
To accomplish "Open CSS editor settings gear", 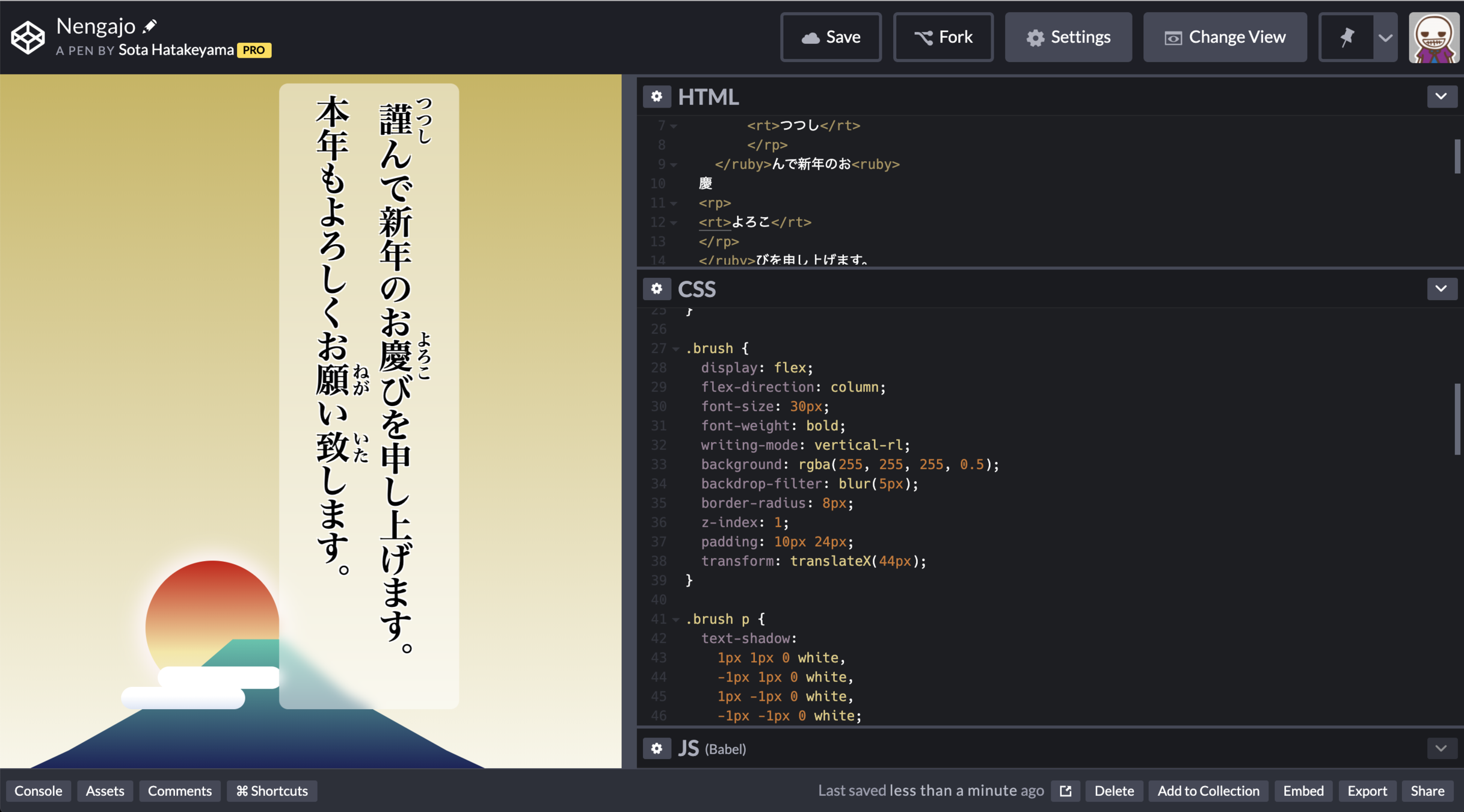I will pos(656,289).
